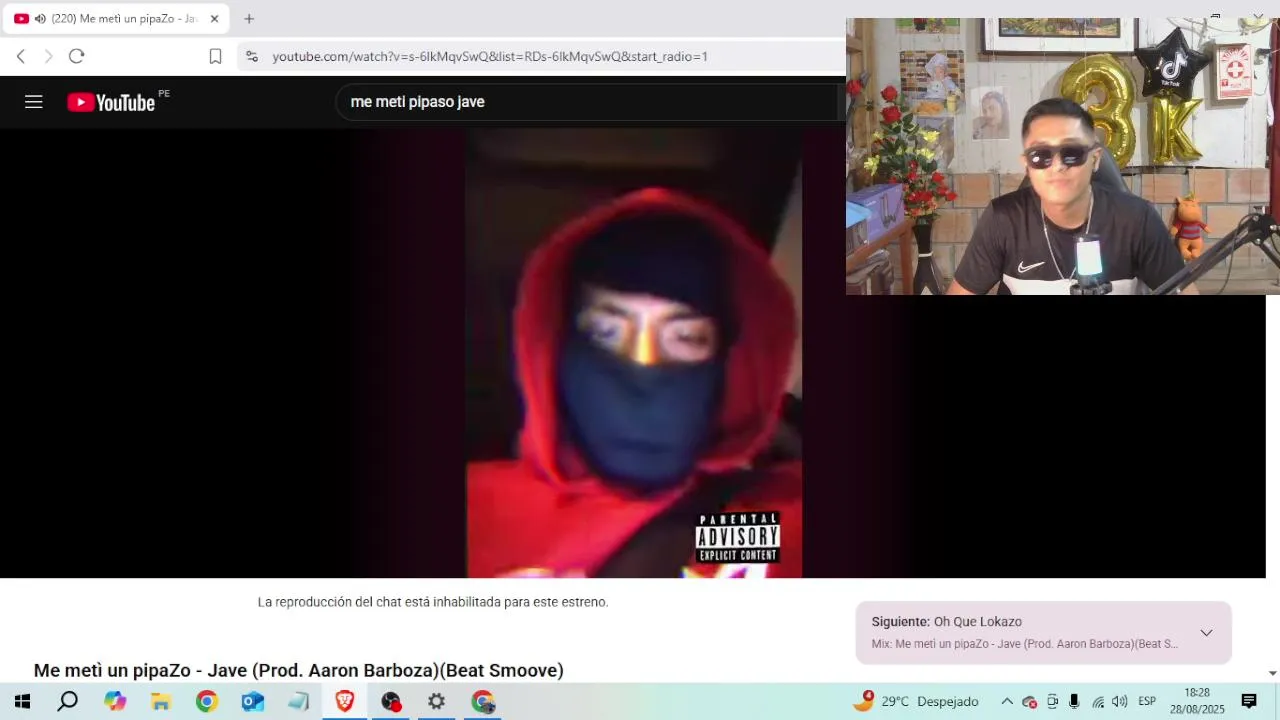This screenshot has height=720, width=1280.
Task: Show hidden system tray icons
Action: (1007, 701)
